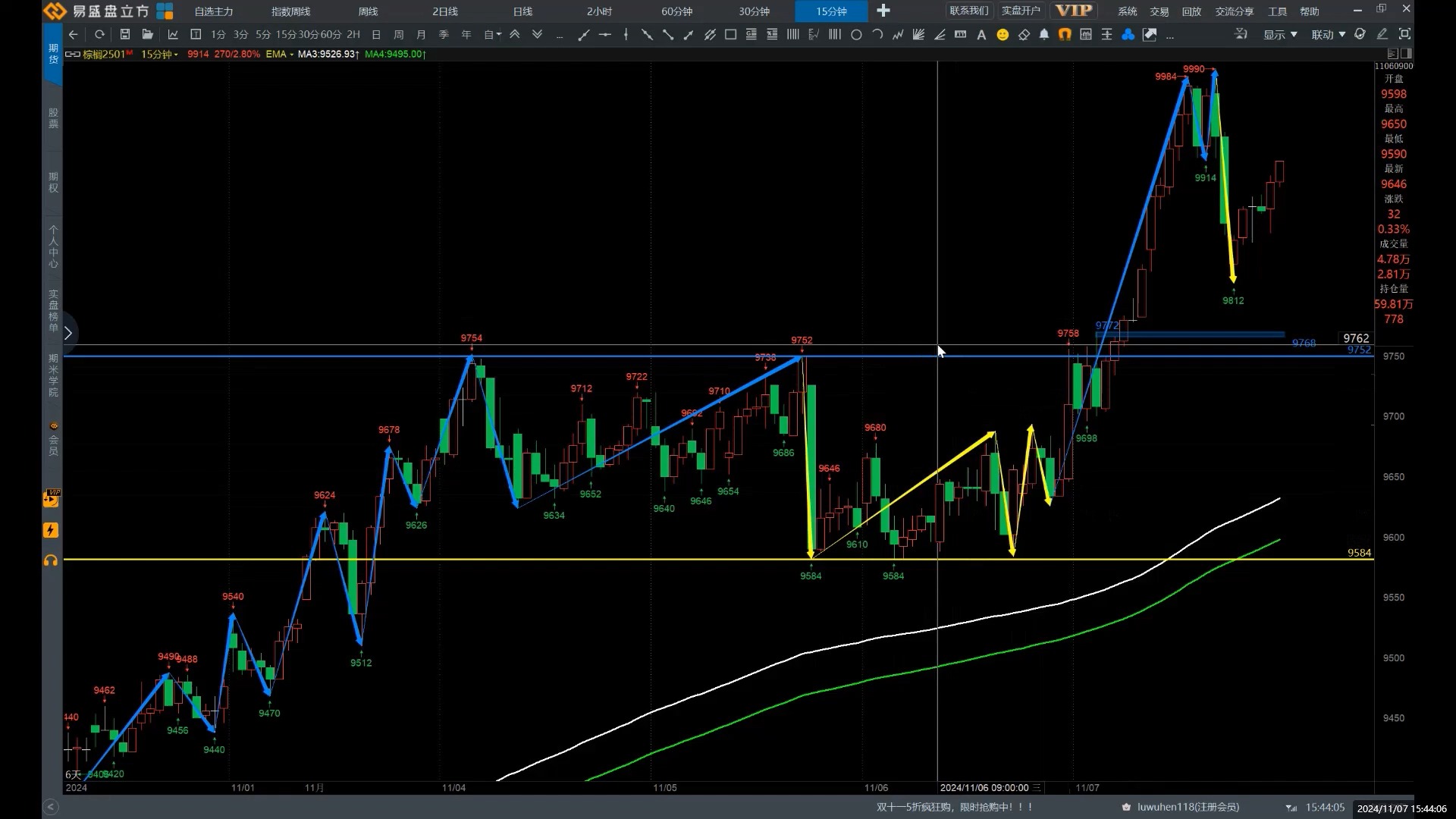Click the fullscreen frame icon
This screenshot has height=819, width=1456.
(x=1404, y=34)
